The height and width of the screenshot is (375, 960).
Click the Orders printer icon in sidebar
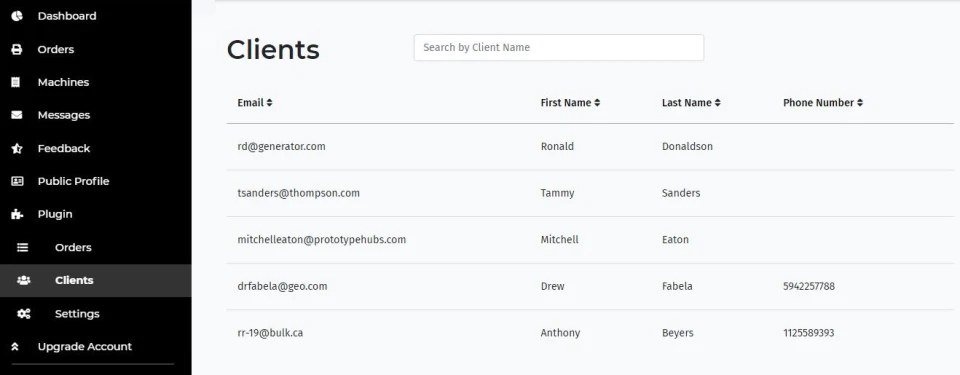[17, 49]
